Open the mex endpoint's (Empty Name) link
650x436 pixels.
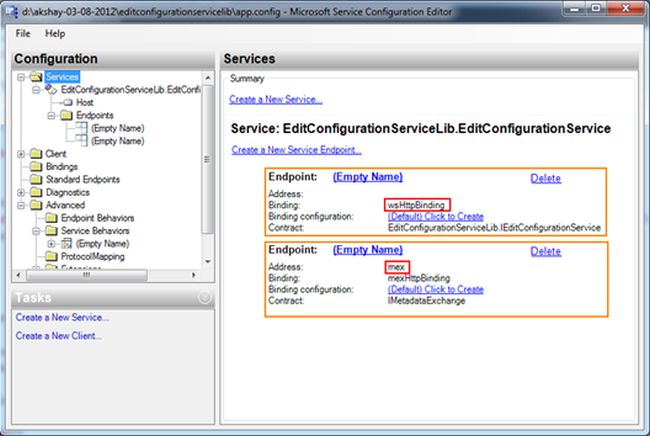(x=368, y=250)
